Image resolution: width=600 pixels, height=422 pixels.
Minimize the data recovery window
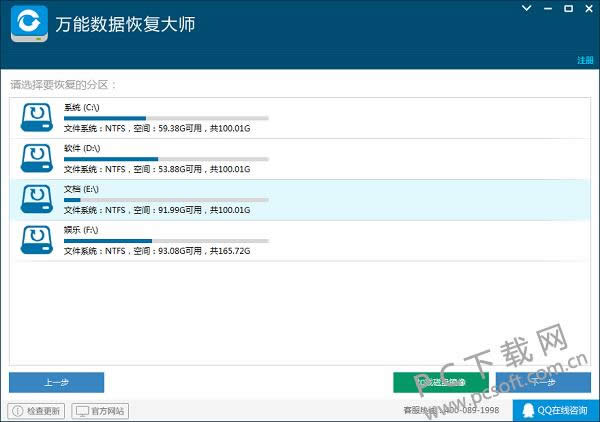tap(548, 9)
